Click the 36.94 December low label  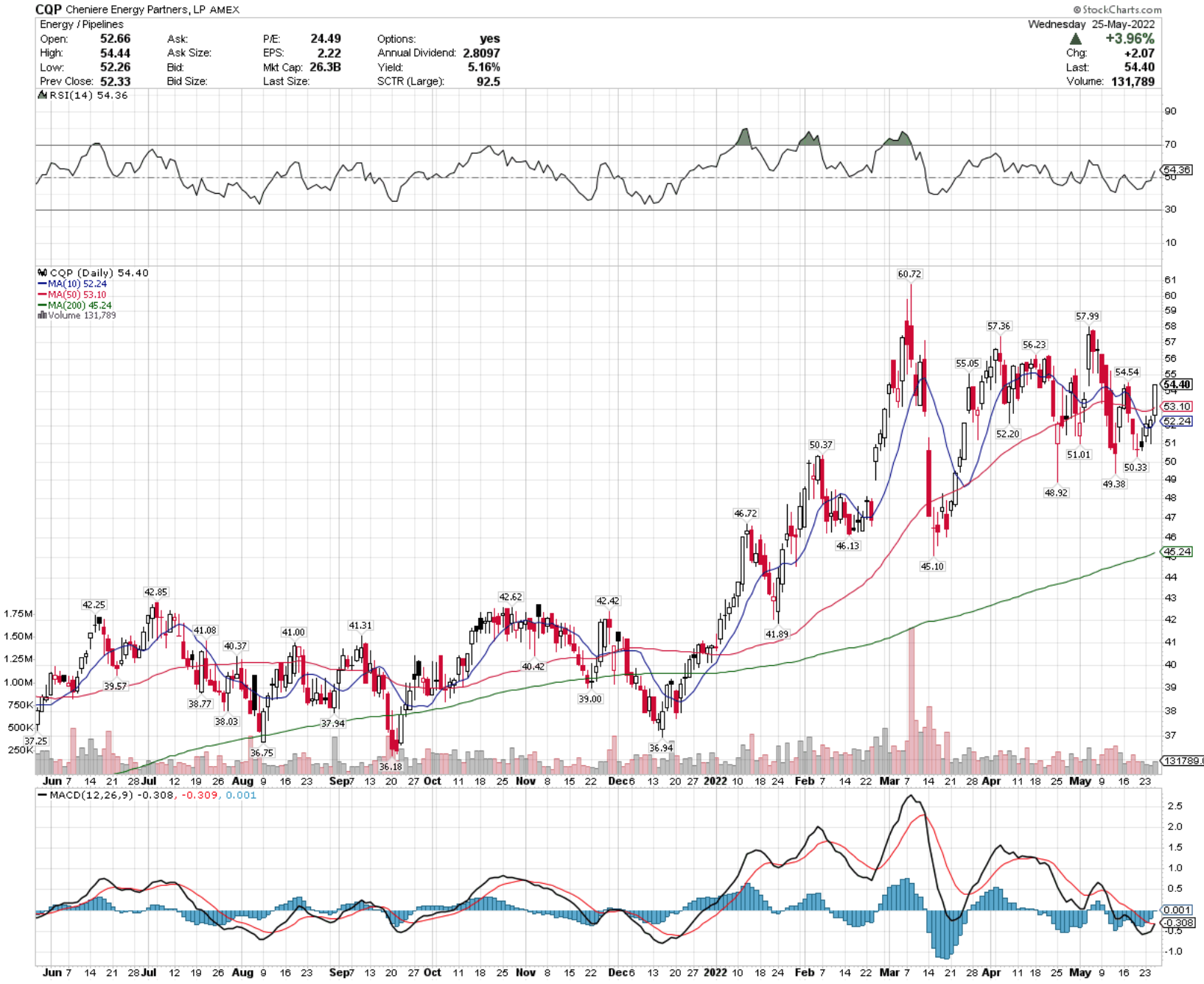coord(661,748)
